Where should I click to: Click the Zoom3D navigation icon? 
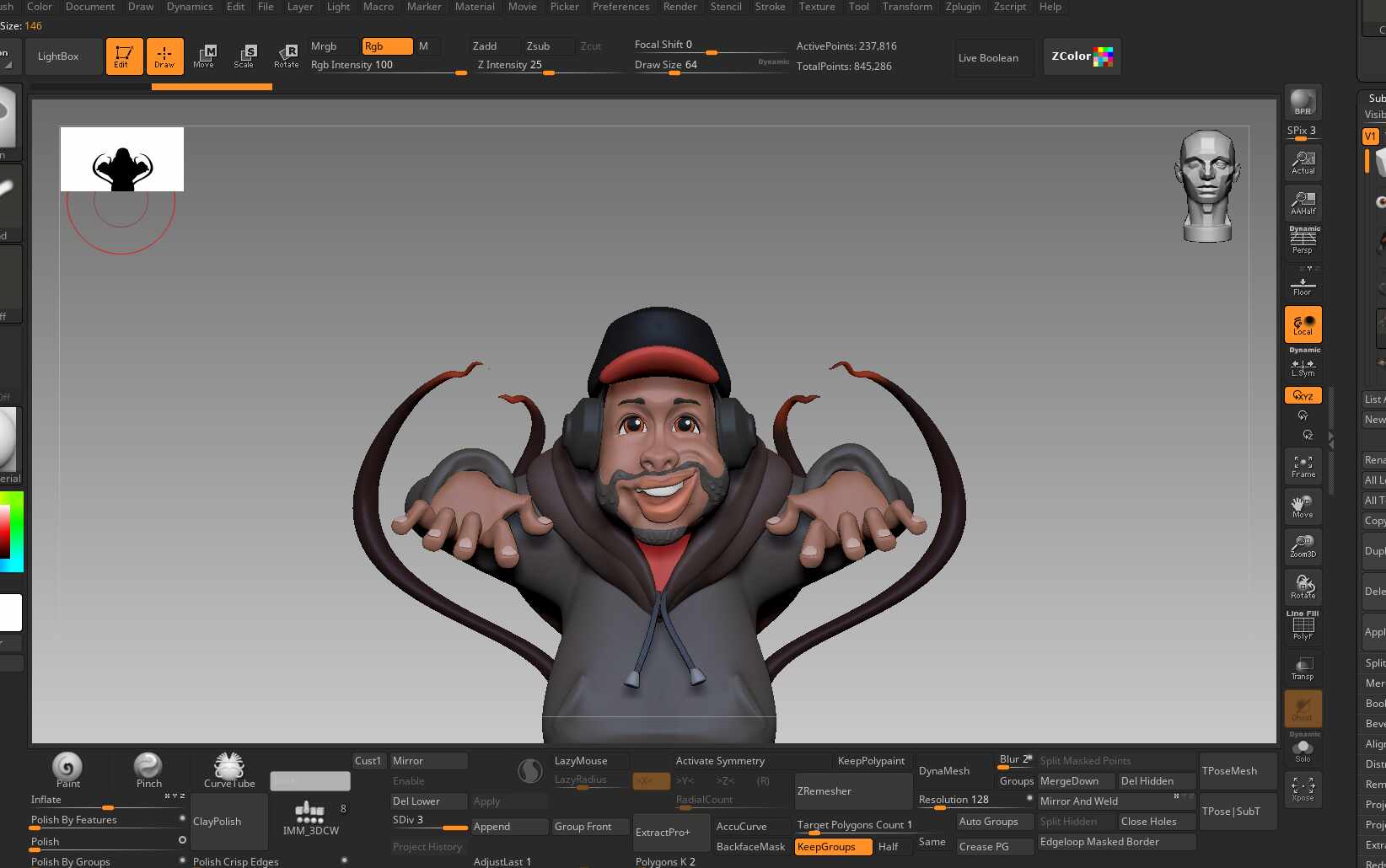click(1303, 546)
